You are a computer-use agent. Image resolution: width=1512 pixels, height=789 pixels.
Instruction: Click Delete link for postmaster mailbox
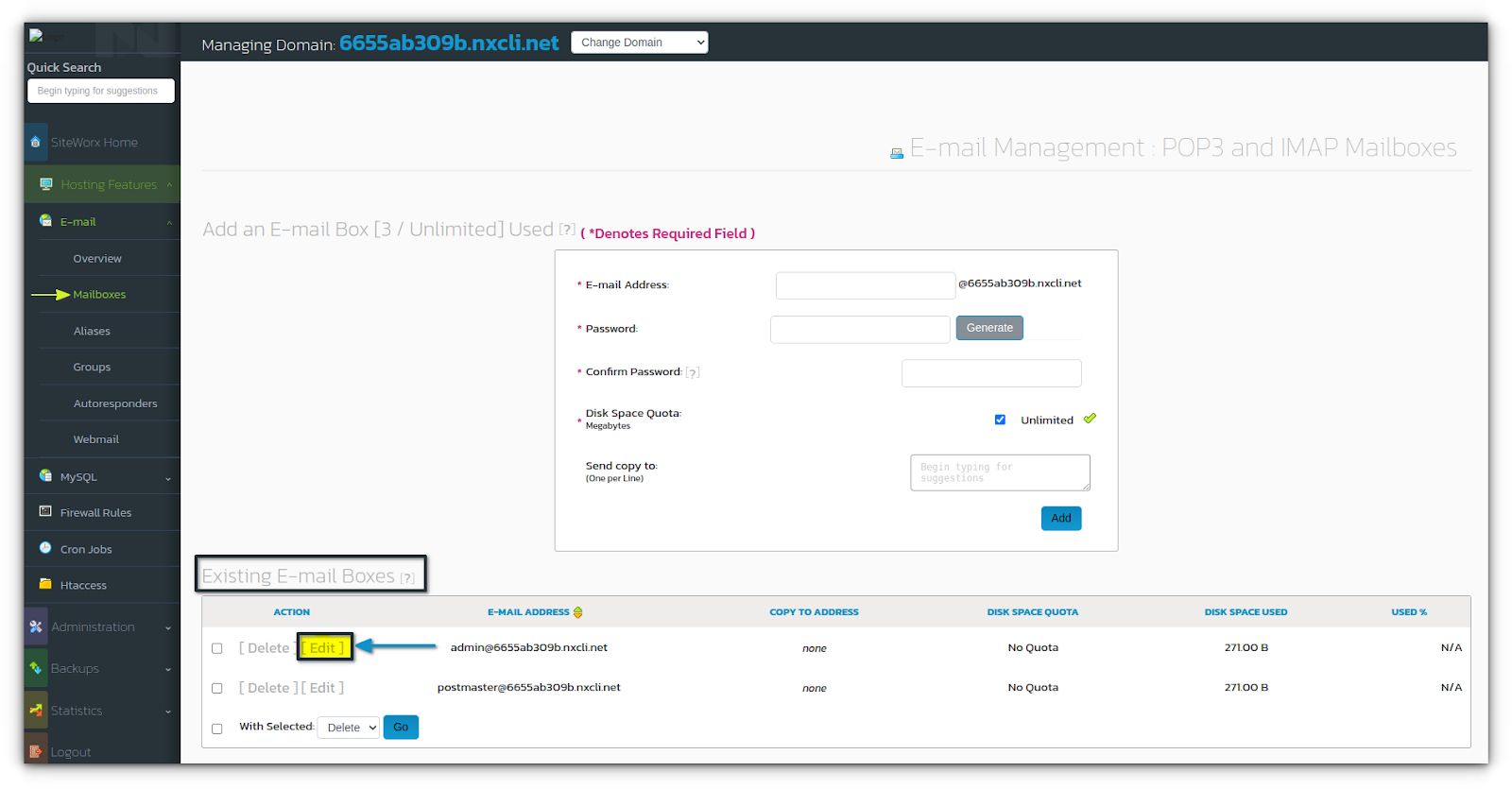[x=267, y=688]
